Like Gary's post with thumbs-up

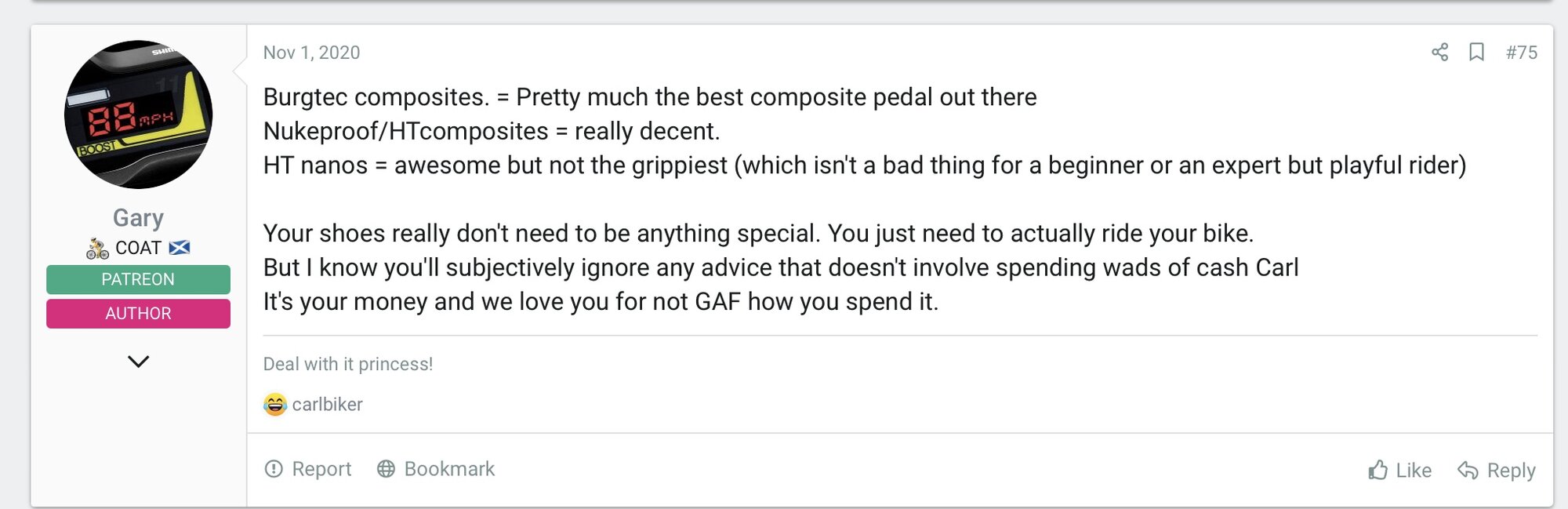coord(1399,471)
